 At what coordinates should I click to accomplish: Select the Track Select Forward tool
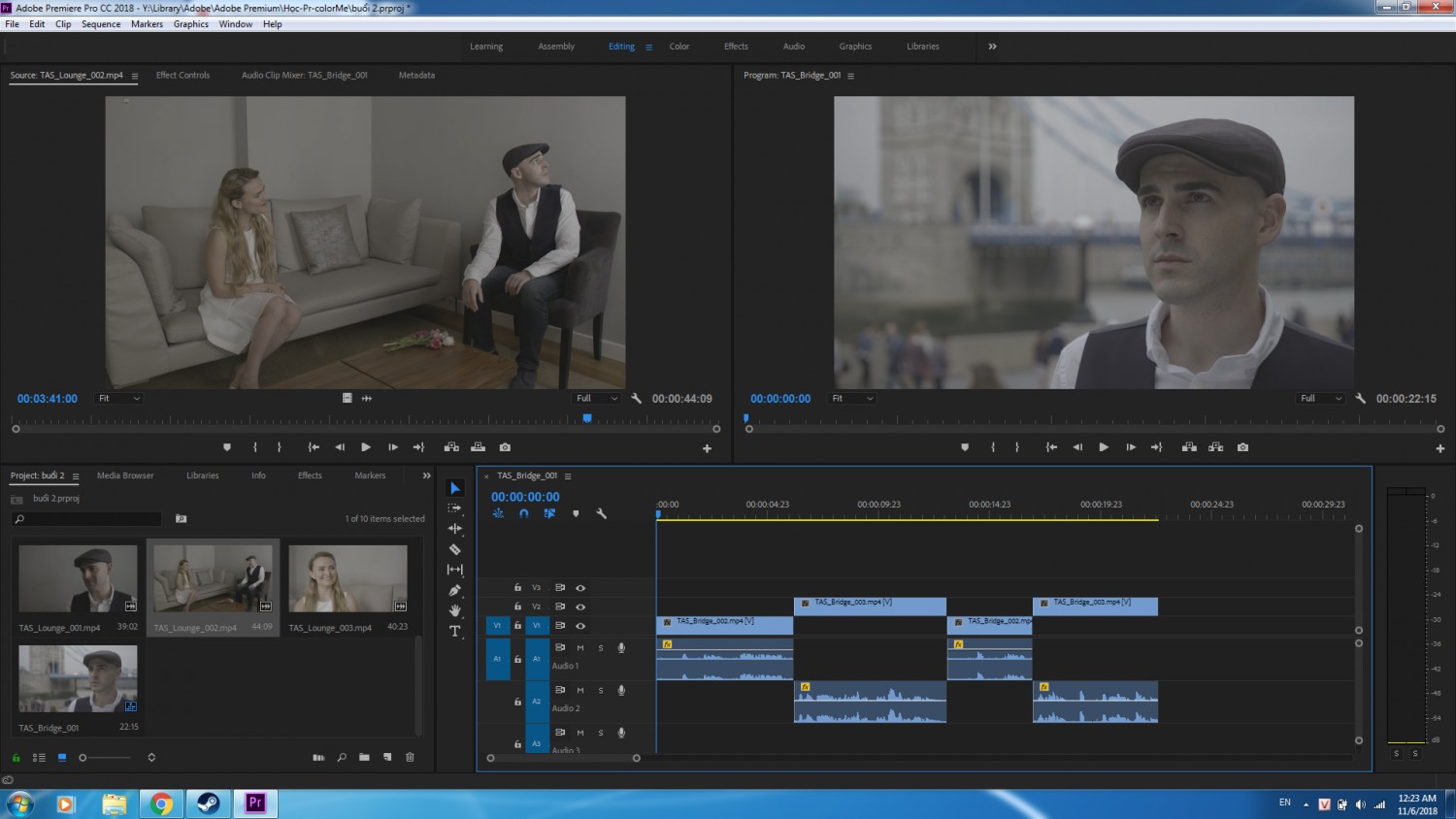pyautogui.click(x=455, y=508)
